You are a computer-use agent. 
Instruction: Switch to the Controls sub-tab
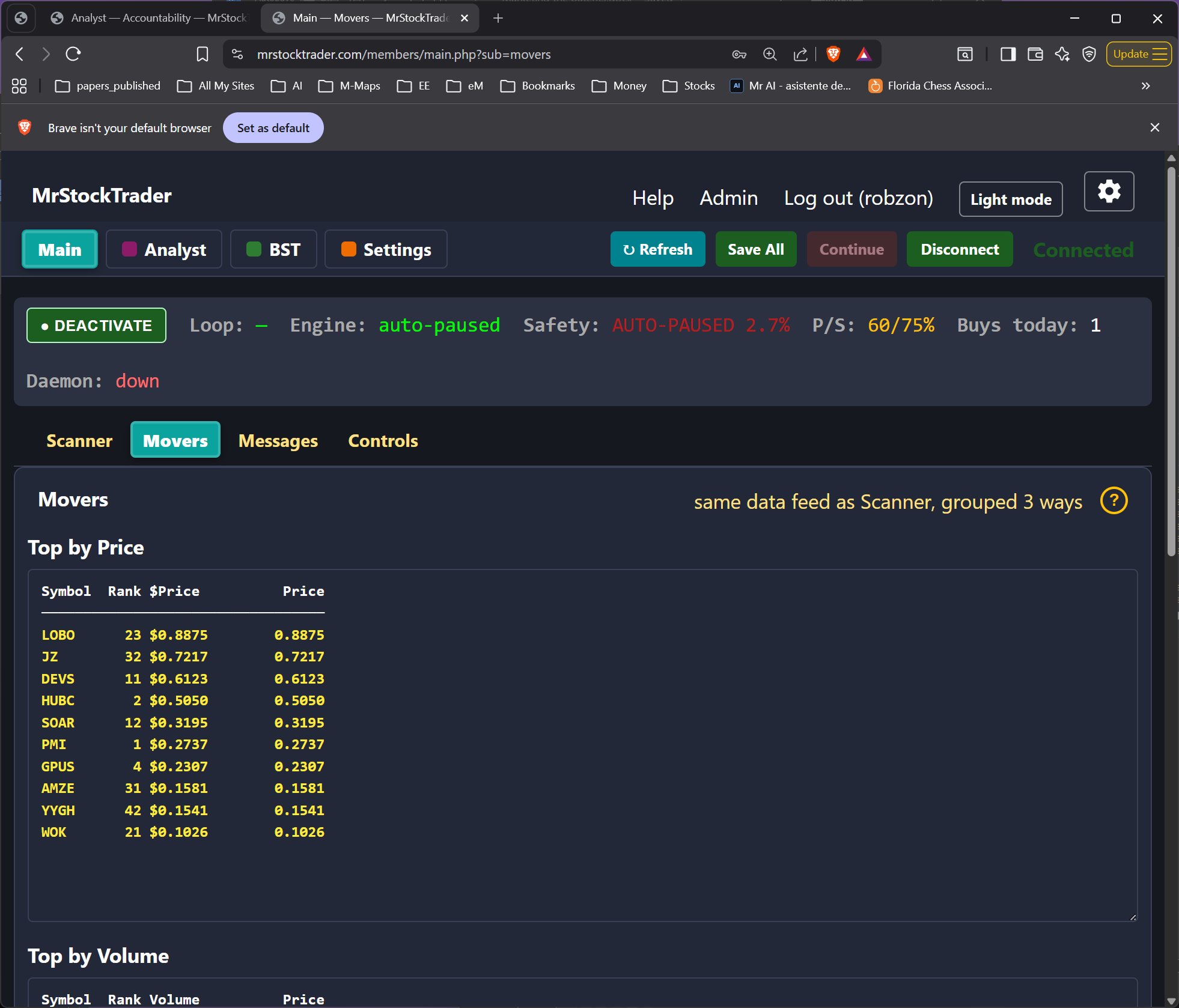point(383,440)
